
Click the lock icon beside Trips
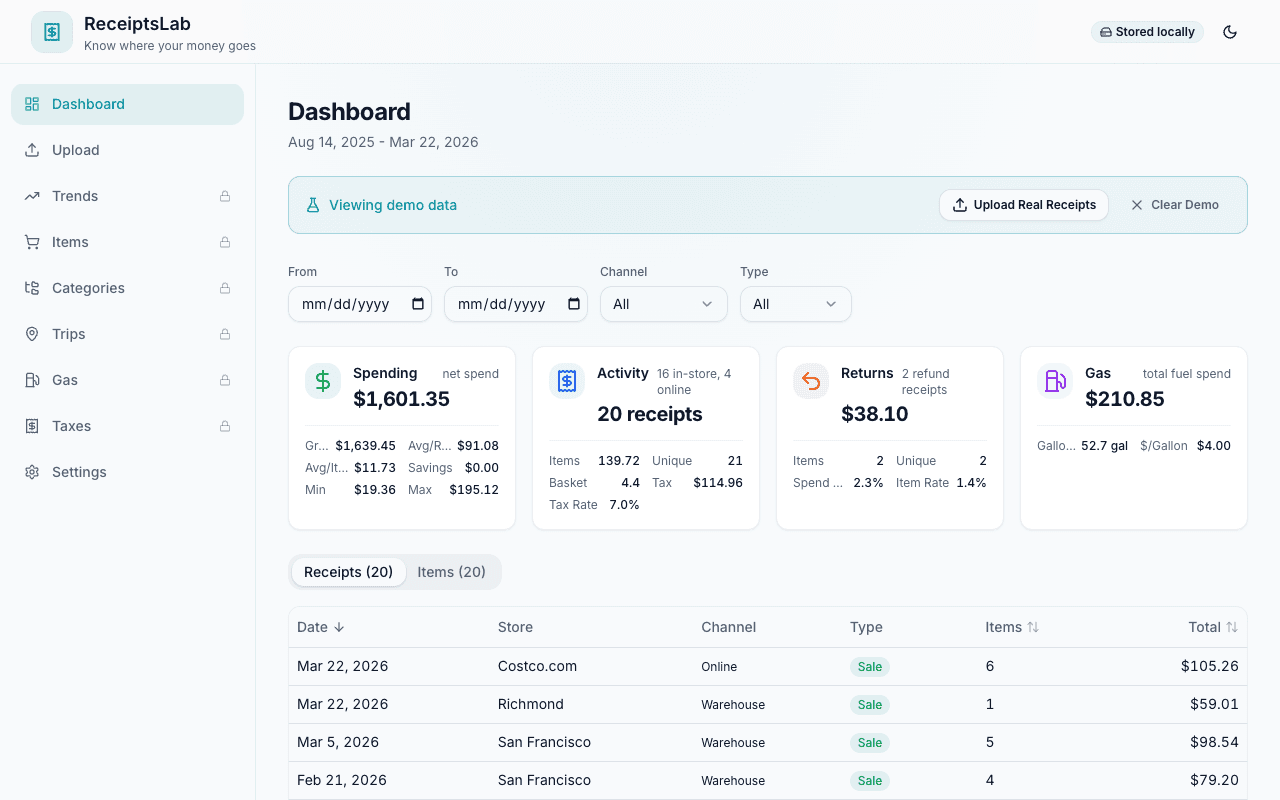(x=224, y=333)
